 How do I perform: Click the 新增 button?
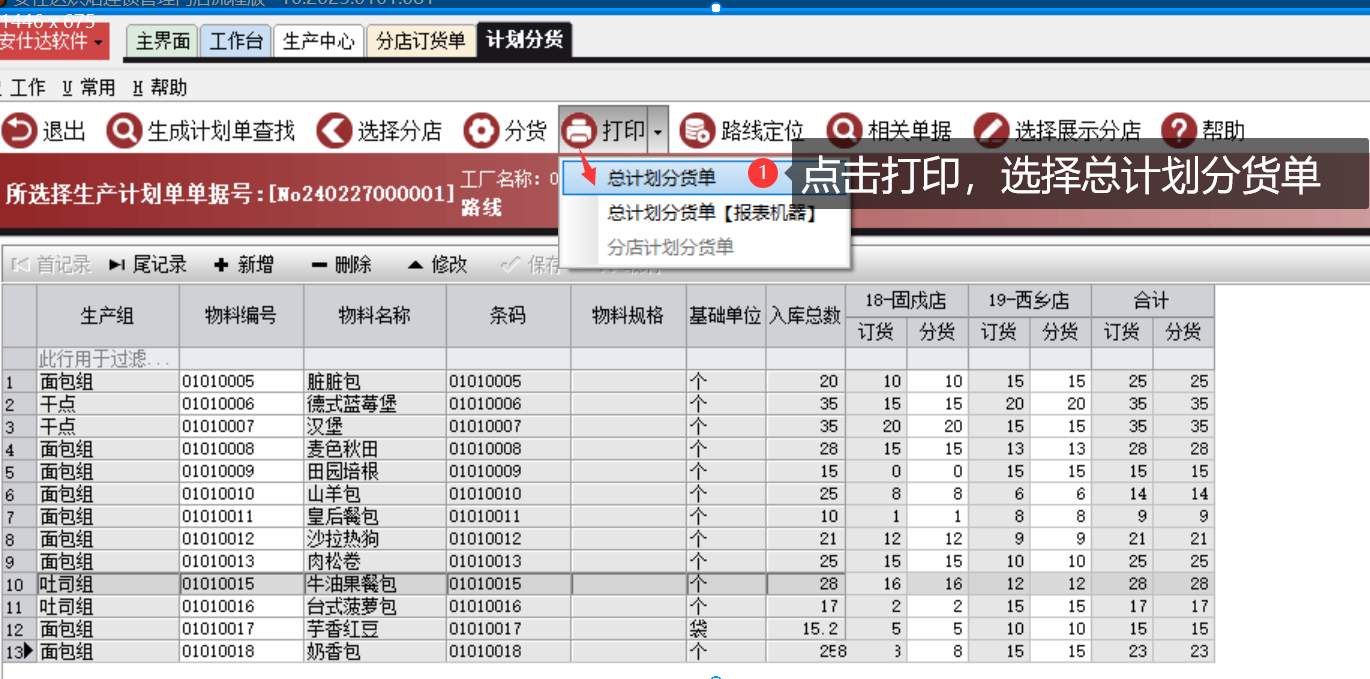point(244,265)
